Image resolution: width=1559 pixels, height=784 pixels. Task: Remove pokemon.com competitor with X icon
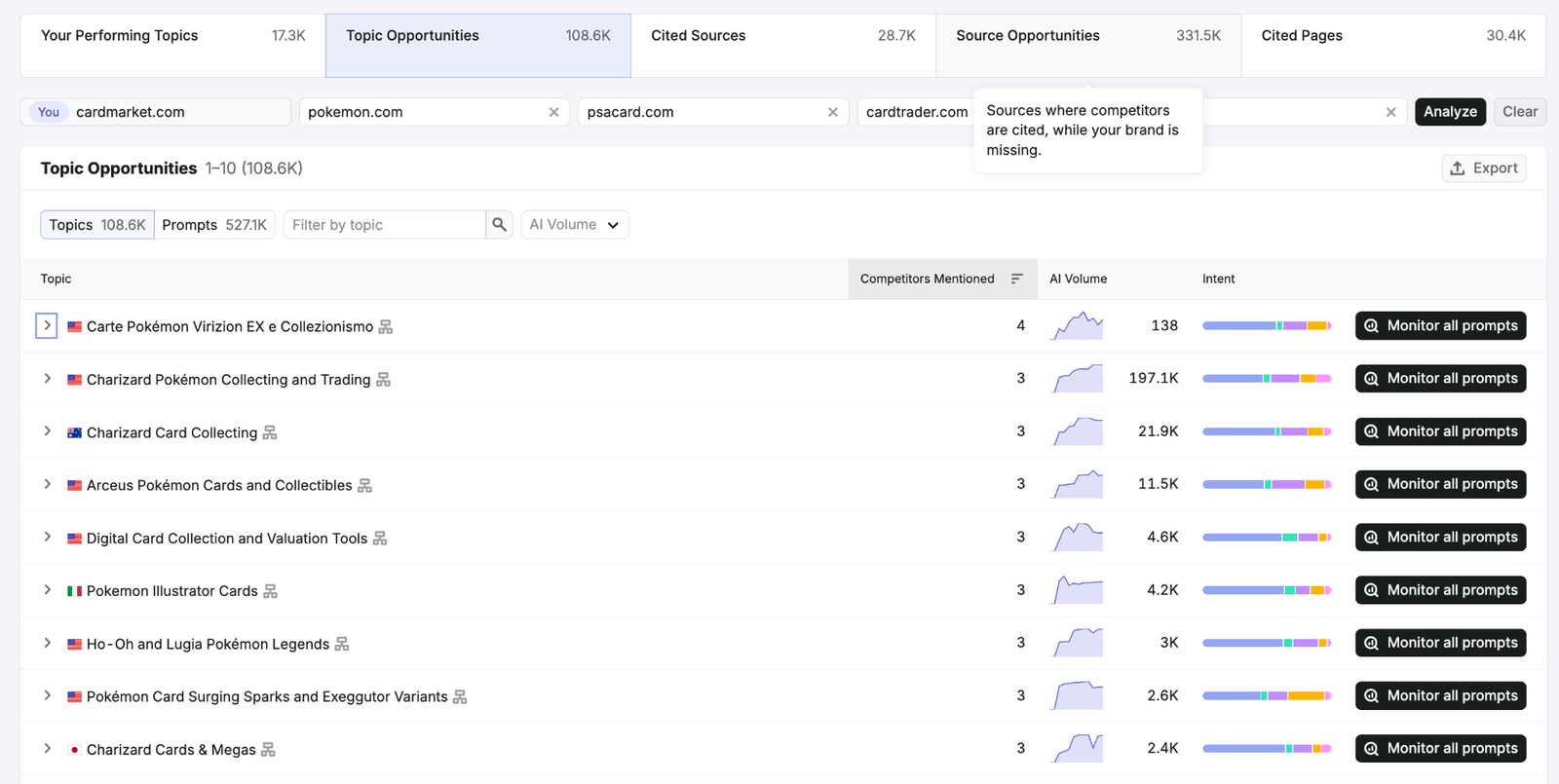coord(553,112)
